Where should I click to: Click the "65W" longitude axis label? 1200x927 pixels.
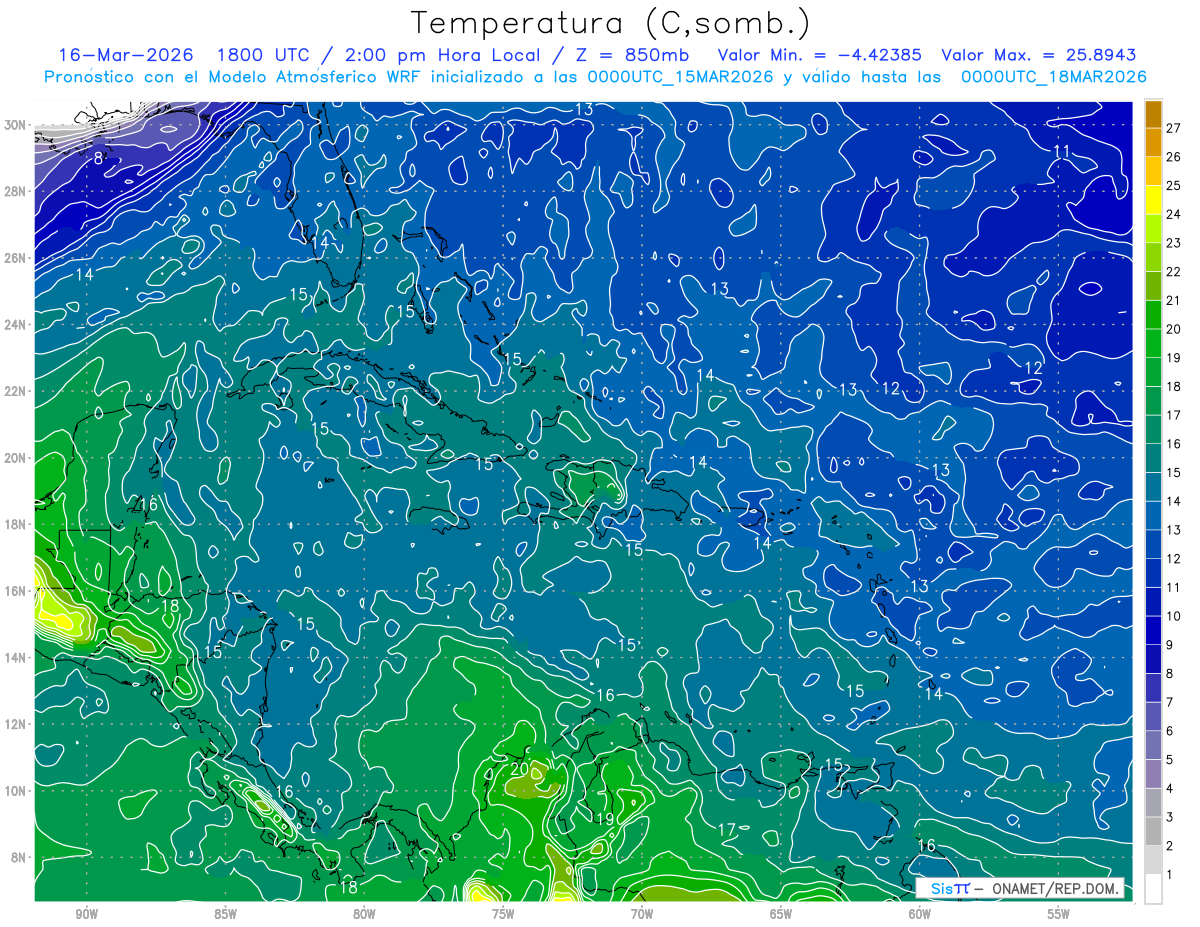781,914
